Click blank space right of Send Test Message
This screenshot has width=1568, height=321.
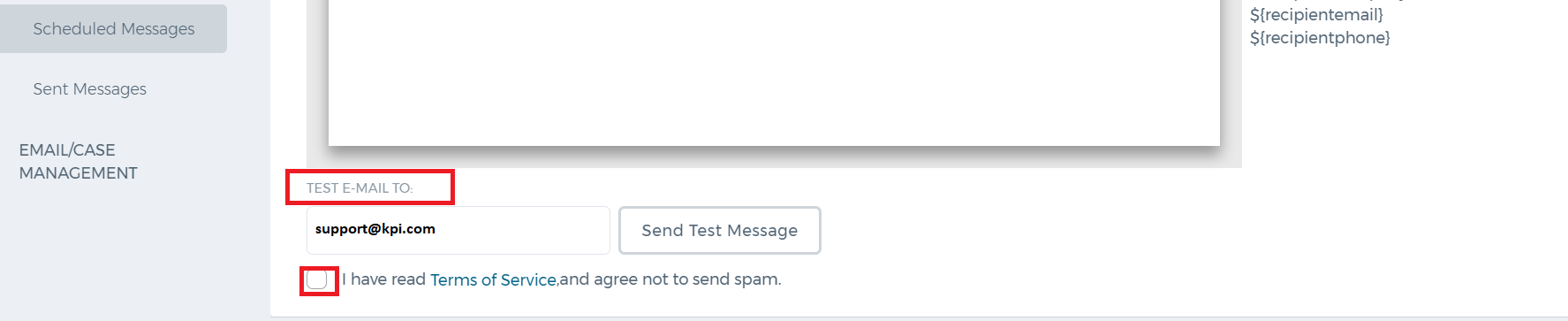1148,230
